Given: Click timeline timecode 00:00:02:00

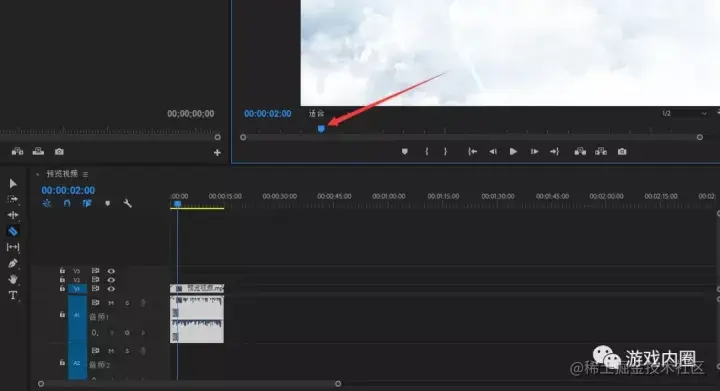Looking at the screenshot, I should point(68,190).
